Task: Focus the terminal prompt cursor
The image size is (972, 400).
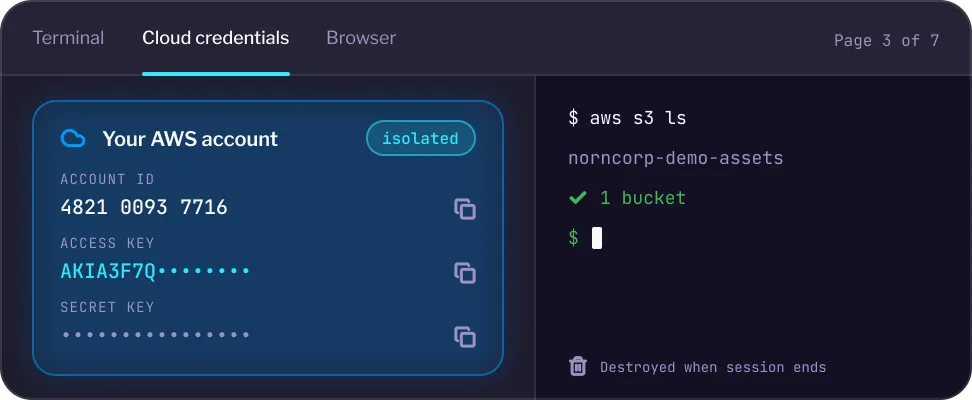Action: [596, 238]
